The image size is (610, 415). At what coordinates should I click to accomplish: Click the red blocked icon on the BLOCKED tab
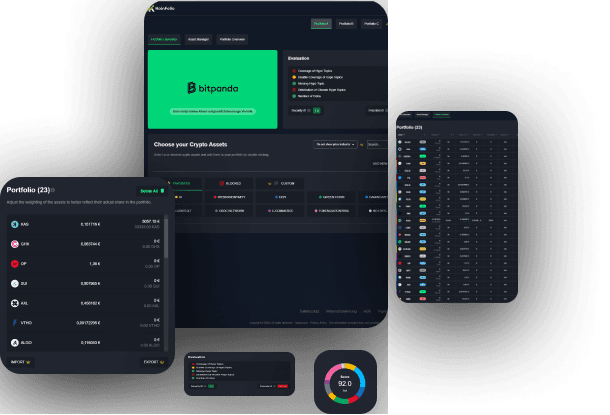221,184
